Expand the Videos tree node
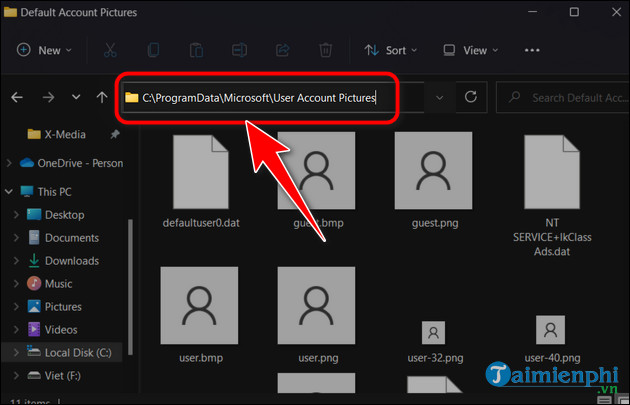The height and width of the screenshot is (405, 630). point(16,329)
